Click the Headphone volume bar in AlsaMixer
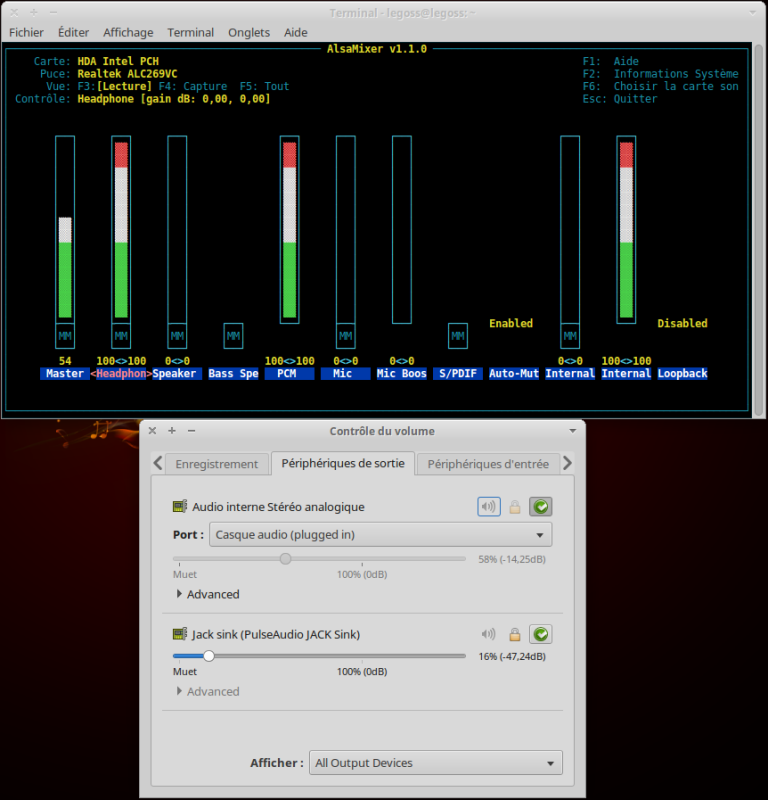The width and height of the screenshot is (768, 800). point(121,230)
